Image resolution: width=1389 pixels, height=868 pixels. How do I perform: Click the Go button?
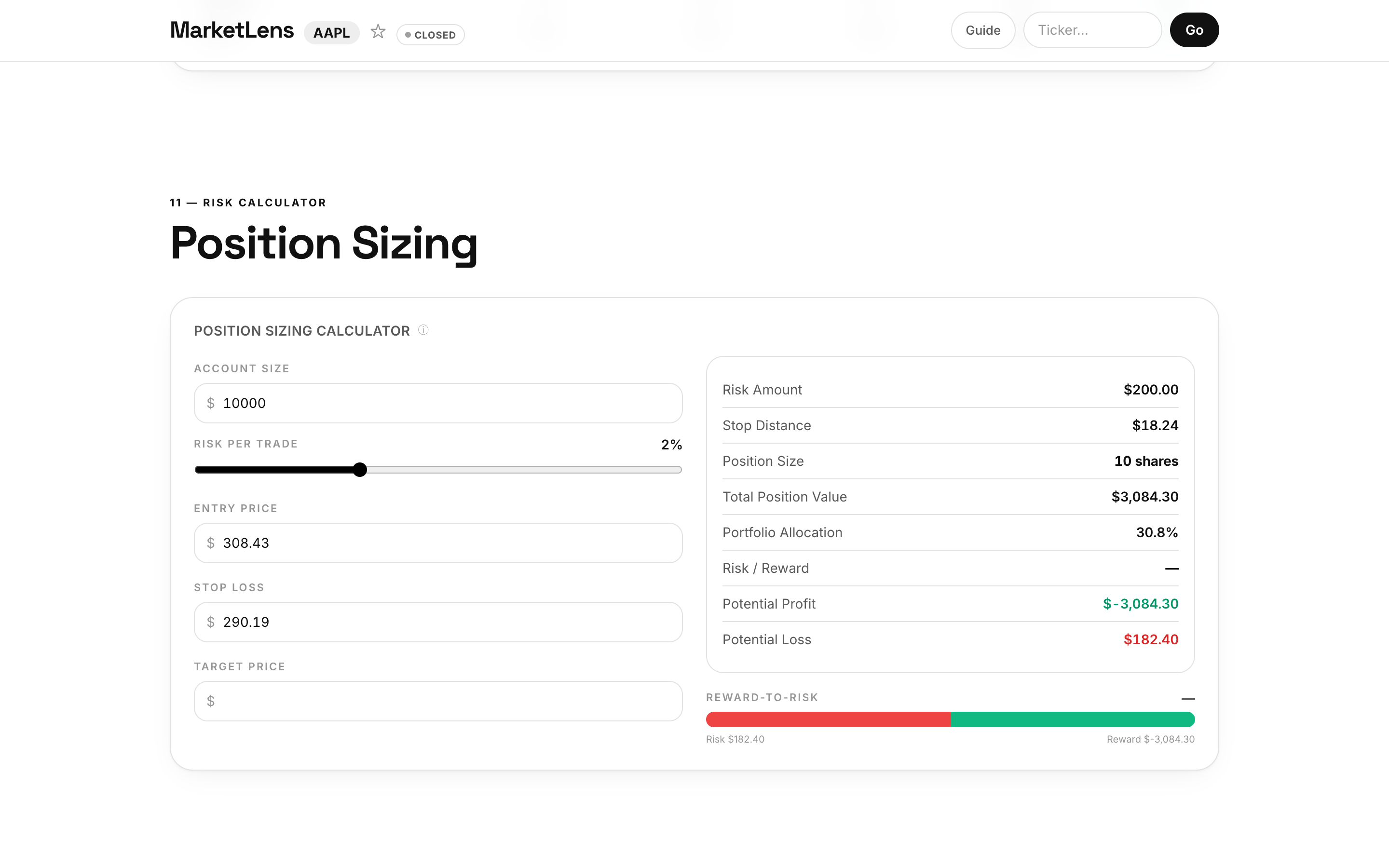pyautogui.click(x=1194, y=30)
